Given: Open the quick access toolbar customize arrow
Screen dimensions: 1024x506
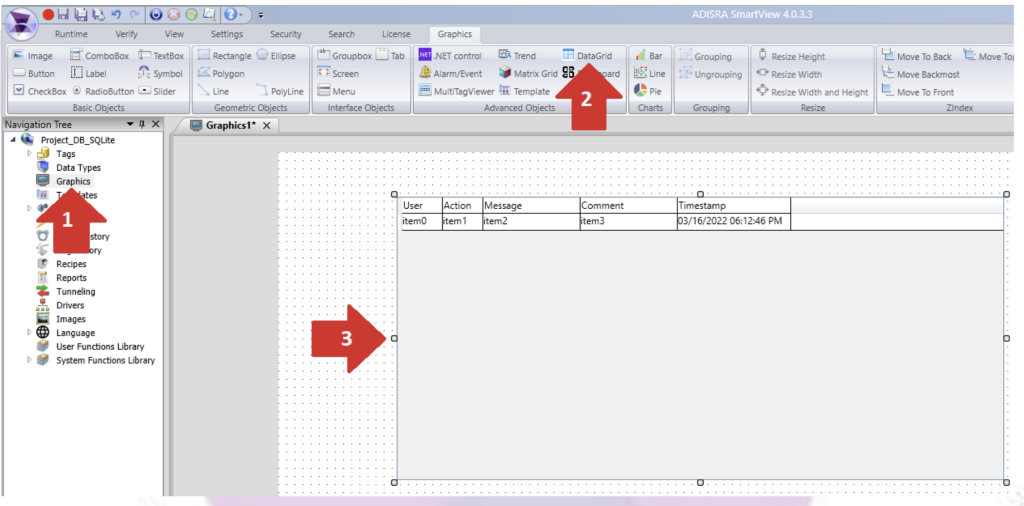Looking at the screenshot, I should tap(261, 14).
